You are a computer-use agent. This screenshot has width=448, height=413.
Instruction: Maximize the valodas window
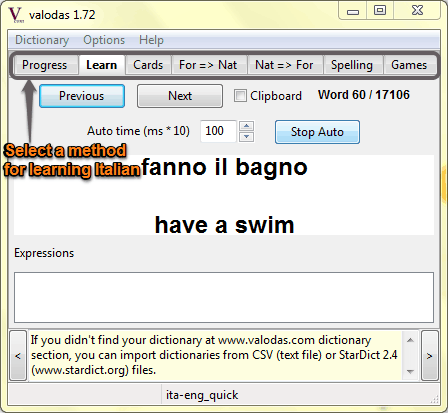pos(380,11)
